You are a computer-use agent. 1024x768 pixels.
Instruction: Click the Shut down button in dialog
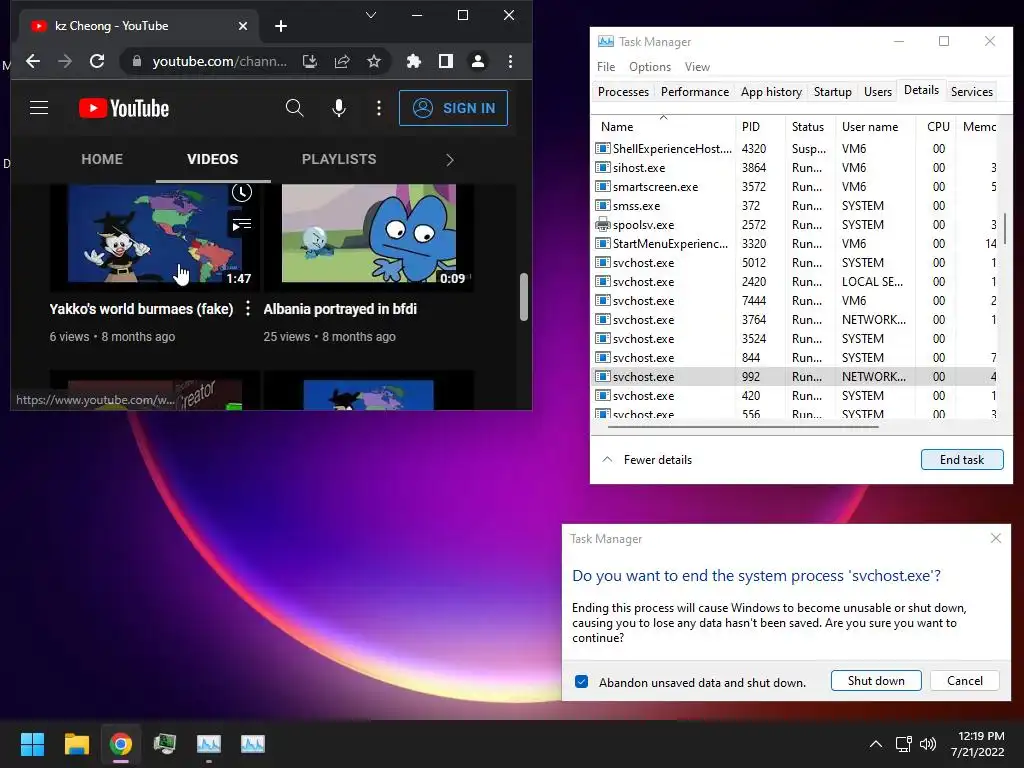tap(876, 680)
